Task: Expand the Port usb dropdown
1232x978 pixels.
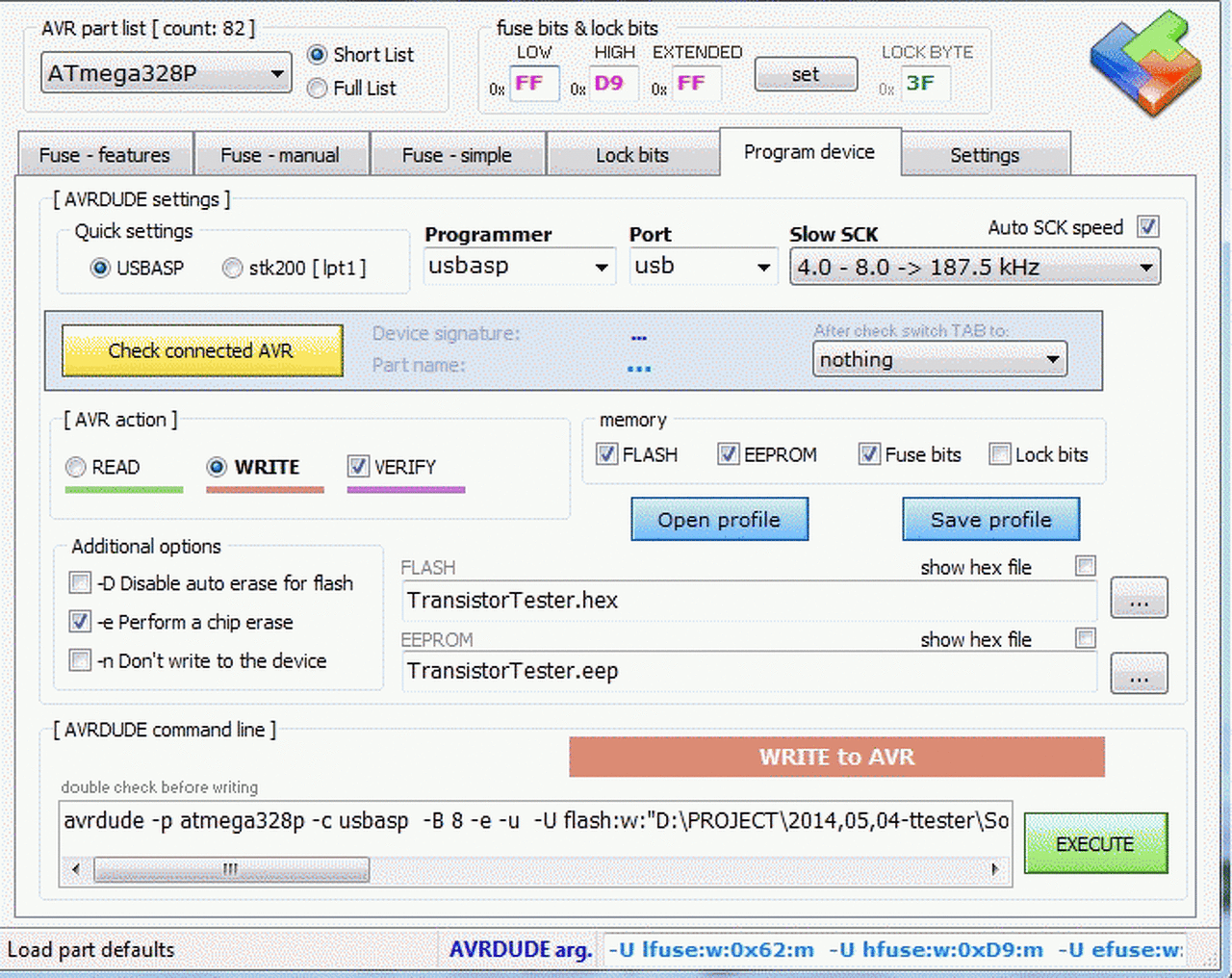Action: point(704,267)
